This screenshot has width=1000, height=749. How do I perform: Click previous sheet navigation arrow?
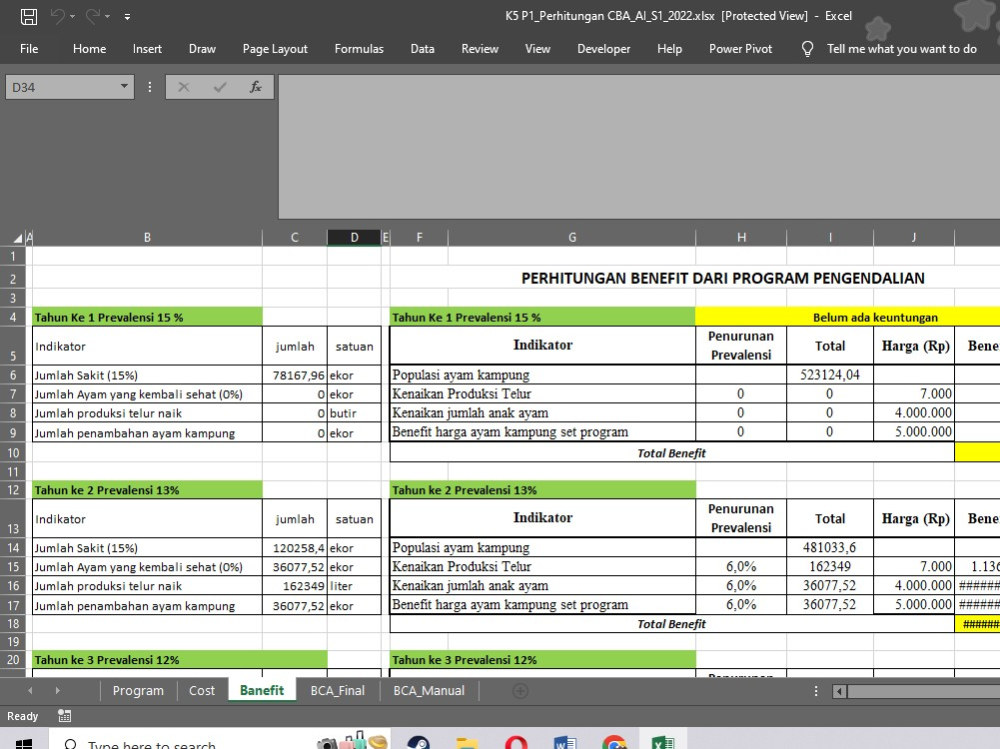30,690
